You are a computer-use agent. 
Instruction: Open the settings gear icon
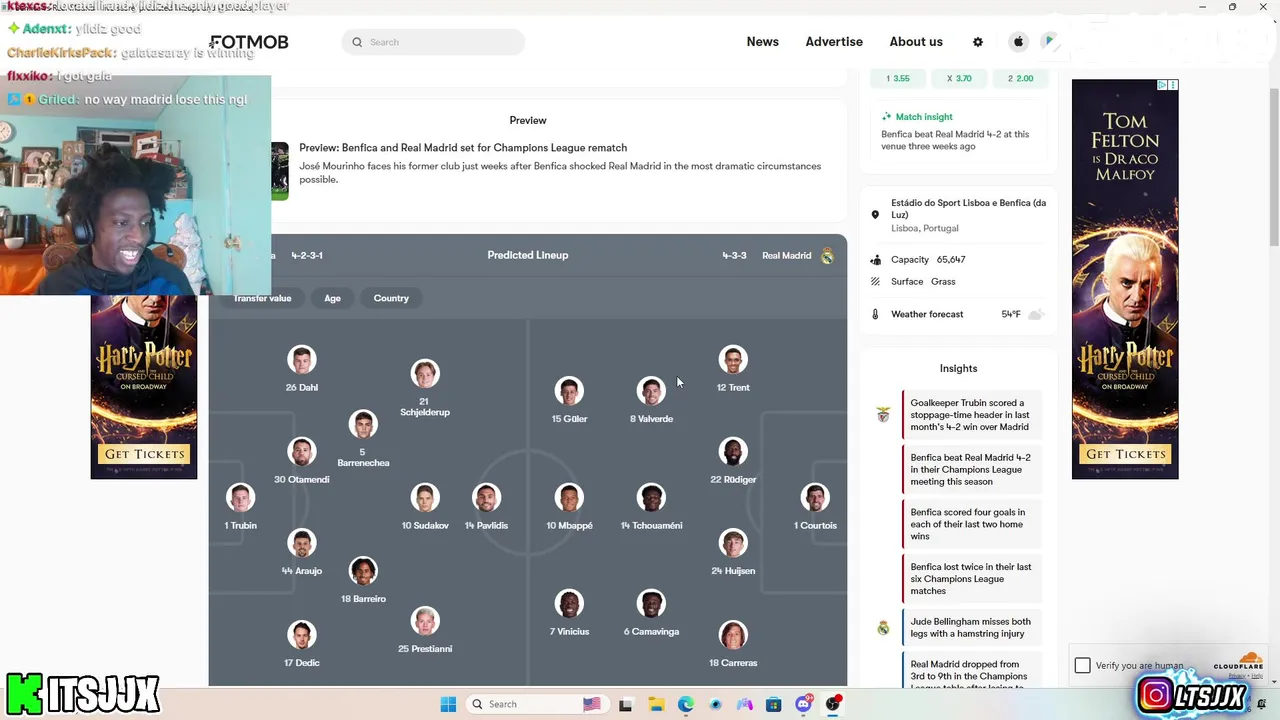coord(978,42)
